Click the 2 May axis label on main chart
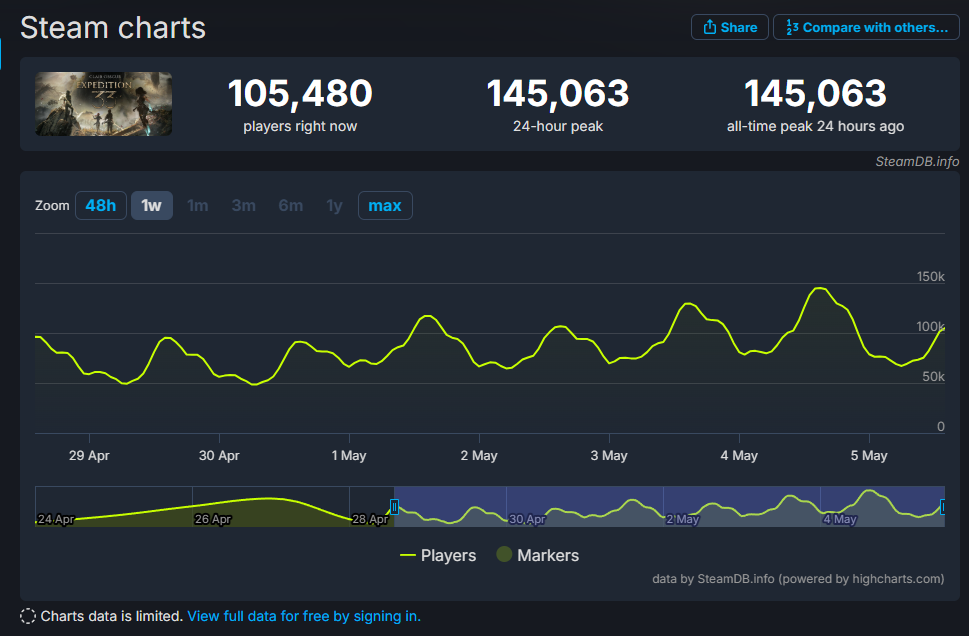Image resolution: width=969 pixels, height=636 pixels. 479,456
